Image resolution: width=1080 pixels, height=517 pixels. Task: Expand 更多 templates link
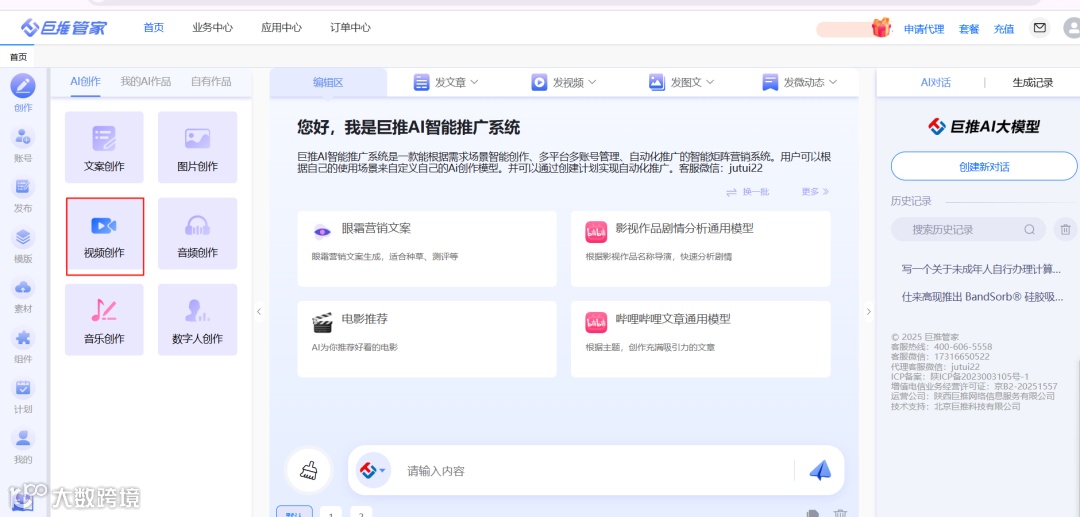[x=815, y=191]
